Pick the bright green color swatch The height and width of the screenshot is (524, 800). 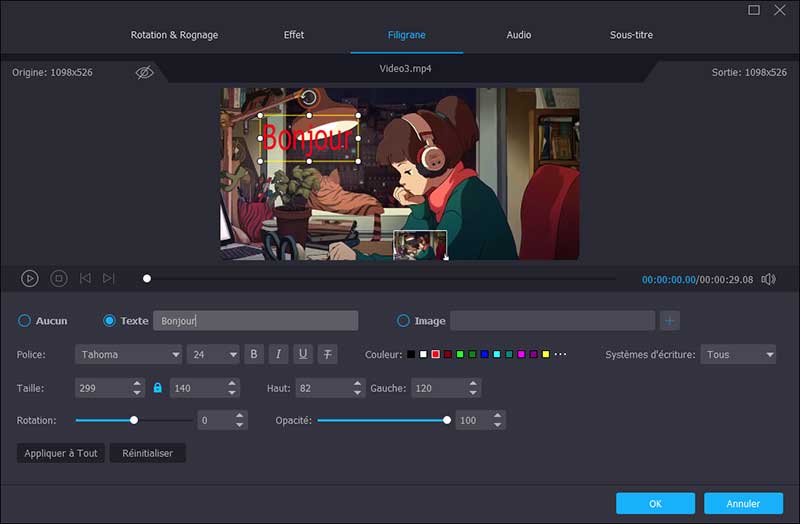click(460, 354)
